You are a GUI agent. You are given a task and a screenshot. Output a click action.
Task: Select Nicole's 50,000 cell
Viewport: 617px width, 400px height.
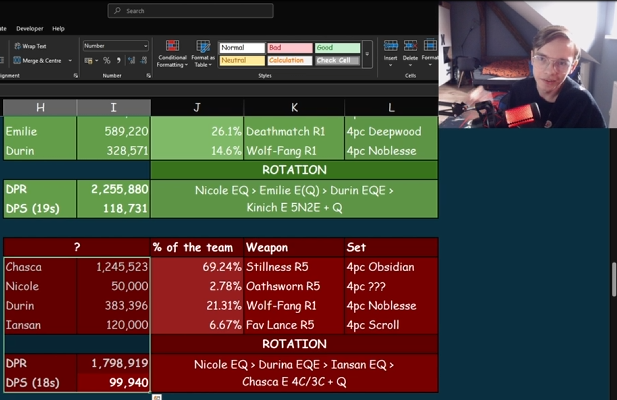click(114, 286)
